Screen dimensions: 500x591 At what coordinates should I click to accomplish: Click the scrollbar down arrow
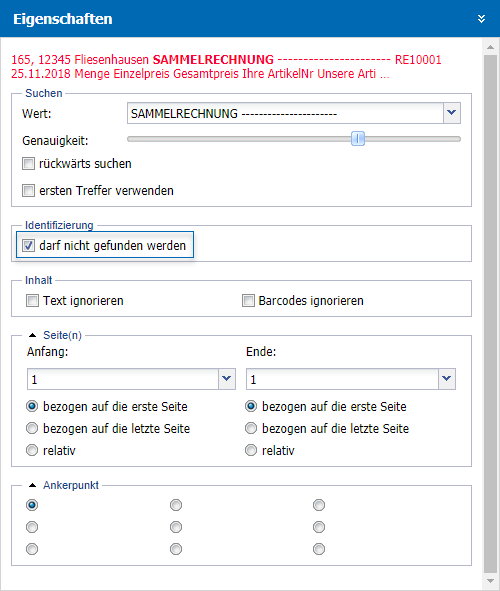pos(490,581)
